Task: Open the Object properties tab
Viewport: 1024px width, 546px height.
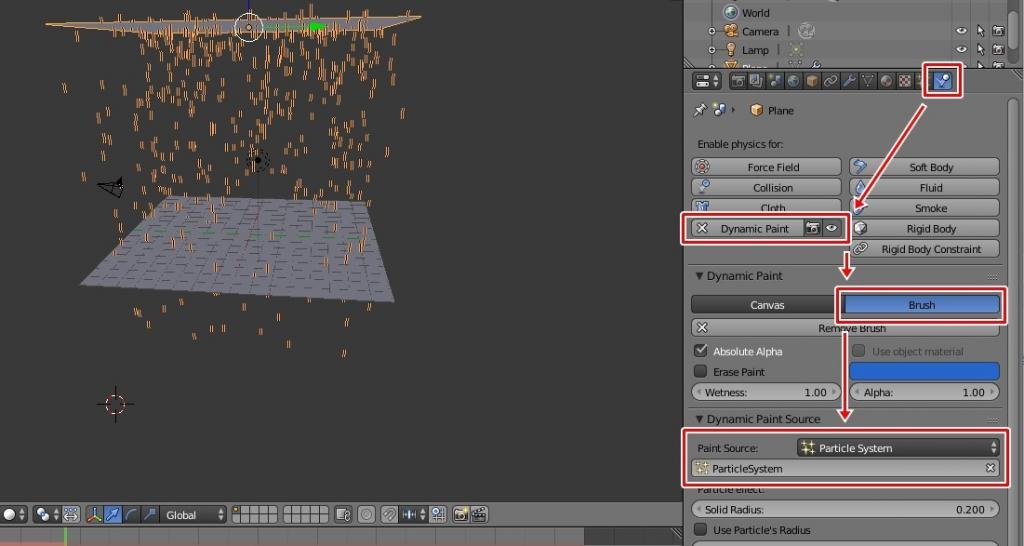Action: click(812, 81)
